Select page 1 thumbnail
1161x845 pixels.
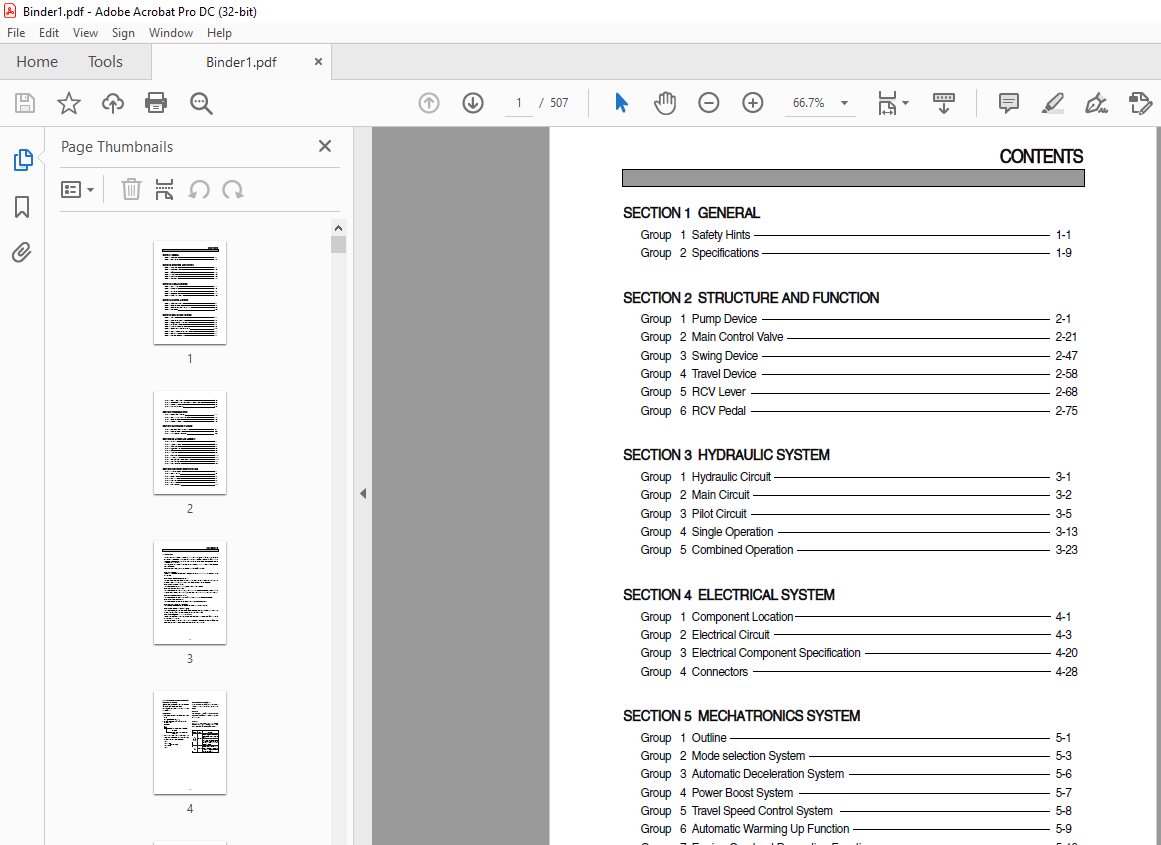tap(190, 293)
